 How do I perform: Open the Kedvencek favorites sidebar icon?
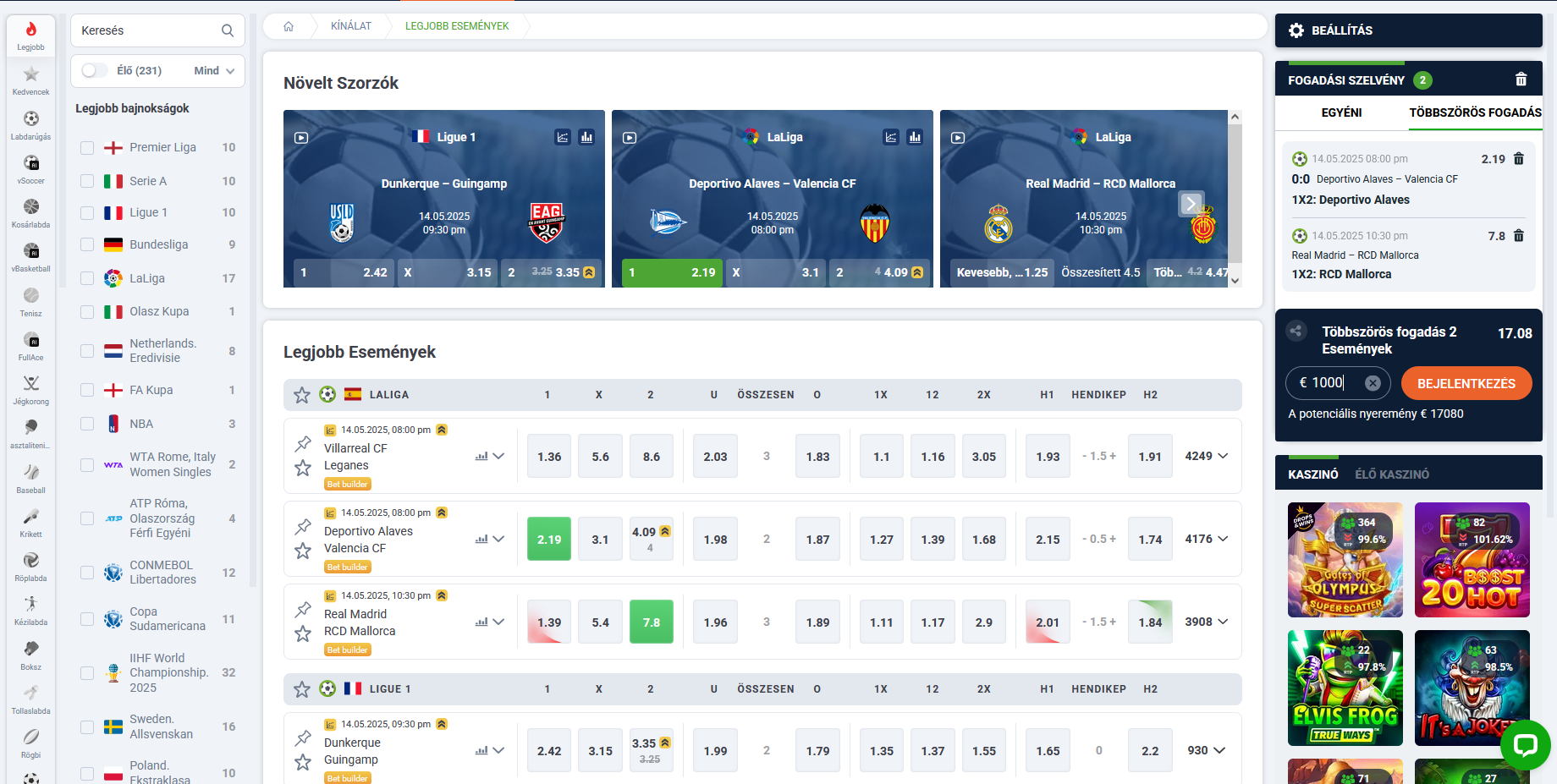point(31,80)
